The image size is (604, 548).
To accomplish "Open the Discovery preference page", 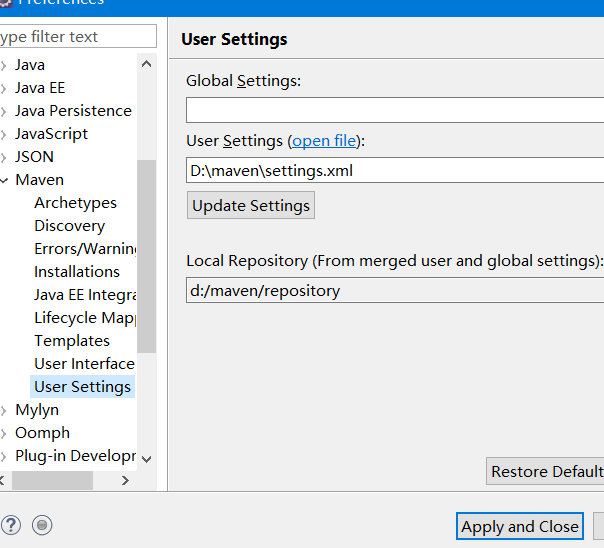I will click(69, 226).
